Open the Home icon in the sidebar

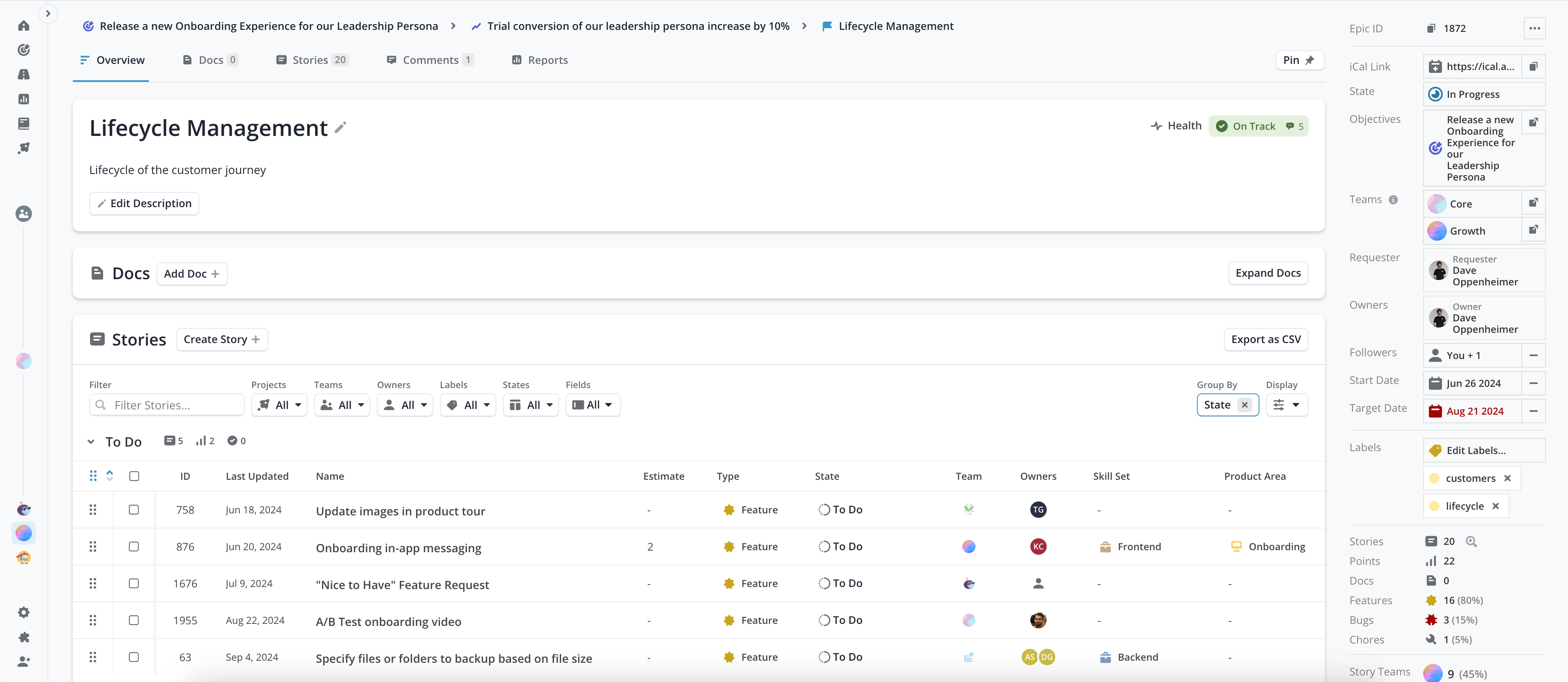24,25
